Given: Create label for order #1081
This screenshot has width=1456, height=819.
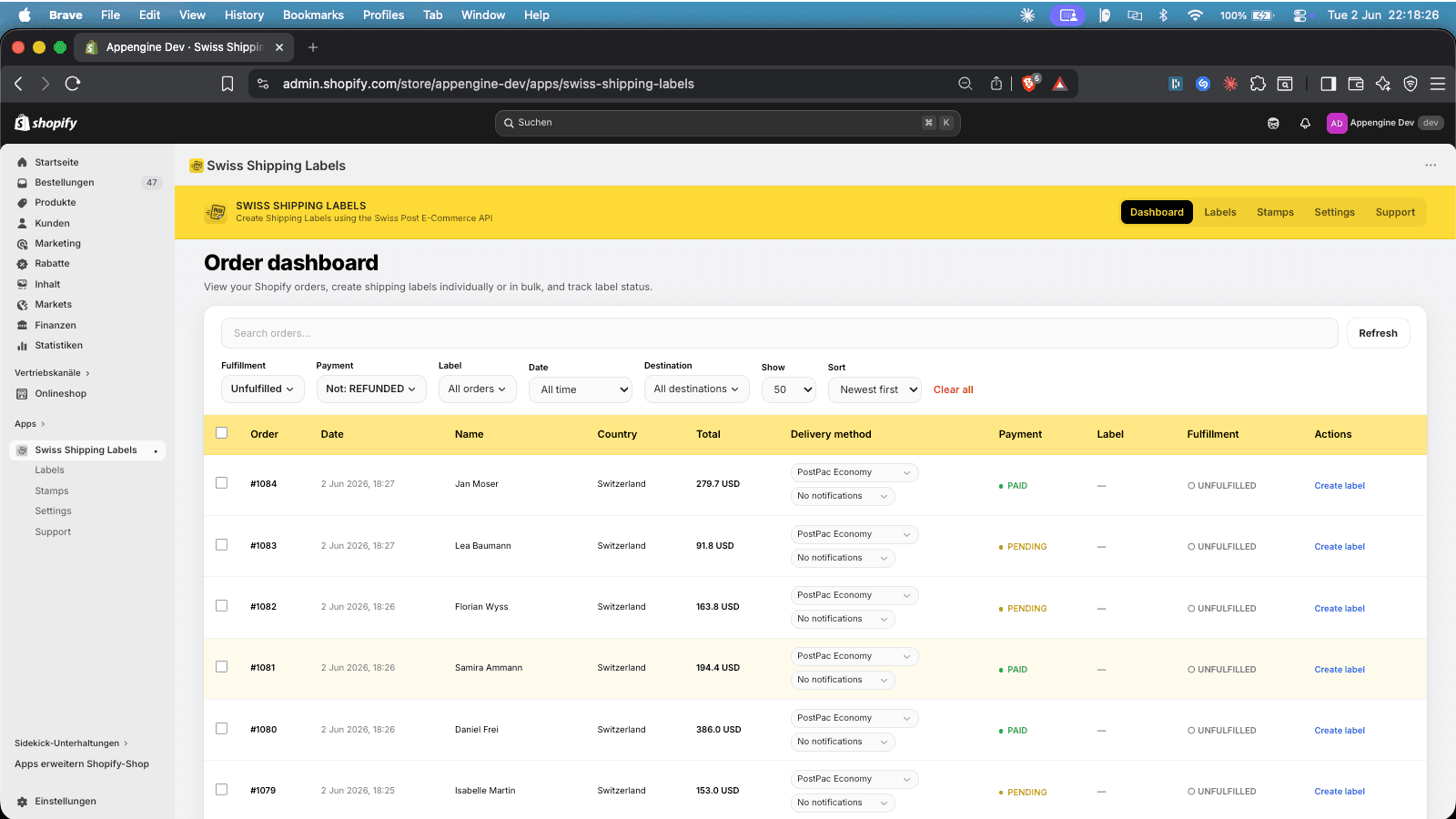Looking at the screenshot, I should [x=1340, y=670].
